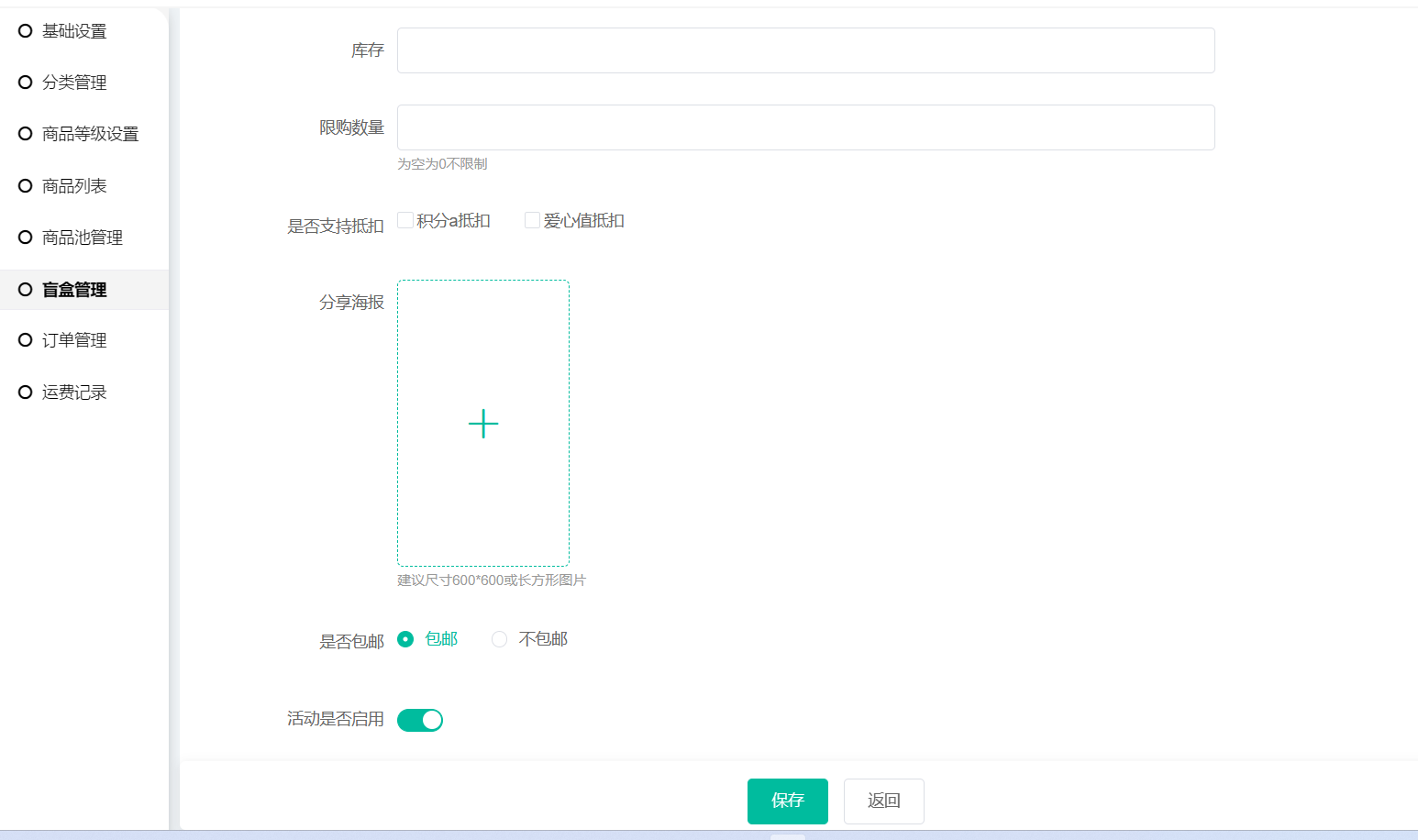Click the 返回 button
Screen dimensions: 1418x840
tap(883, 801)
